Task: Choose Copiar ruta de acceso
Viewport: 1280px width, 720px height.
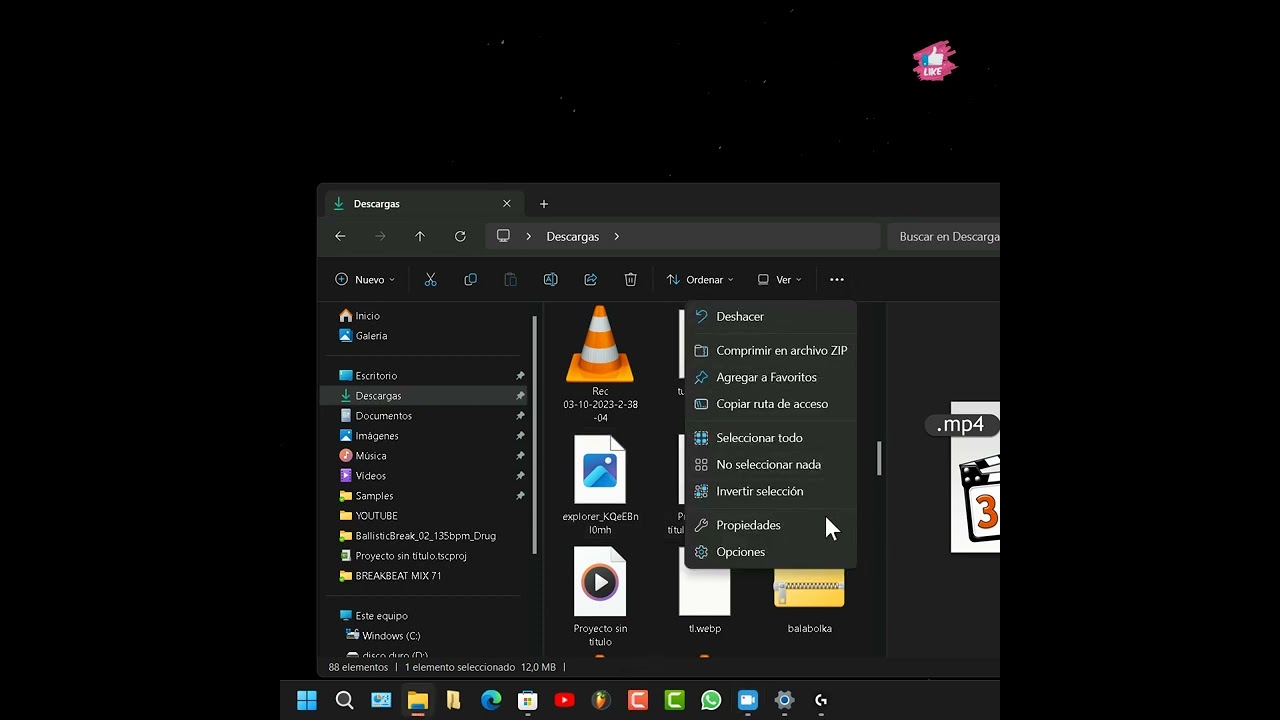Action: (x=770, y=404)
